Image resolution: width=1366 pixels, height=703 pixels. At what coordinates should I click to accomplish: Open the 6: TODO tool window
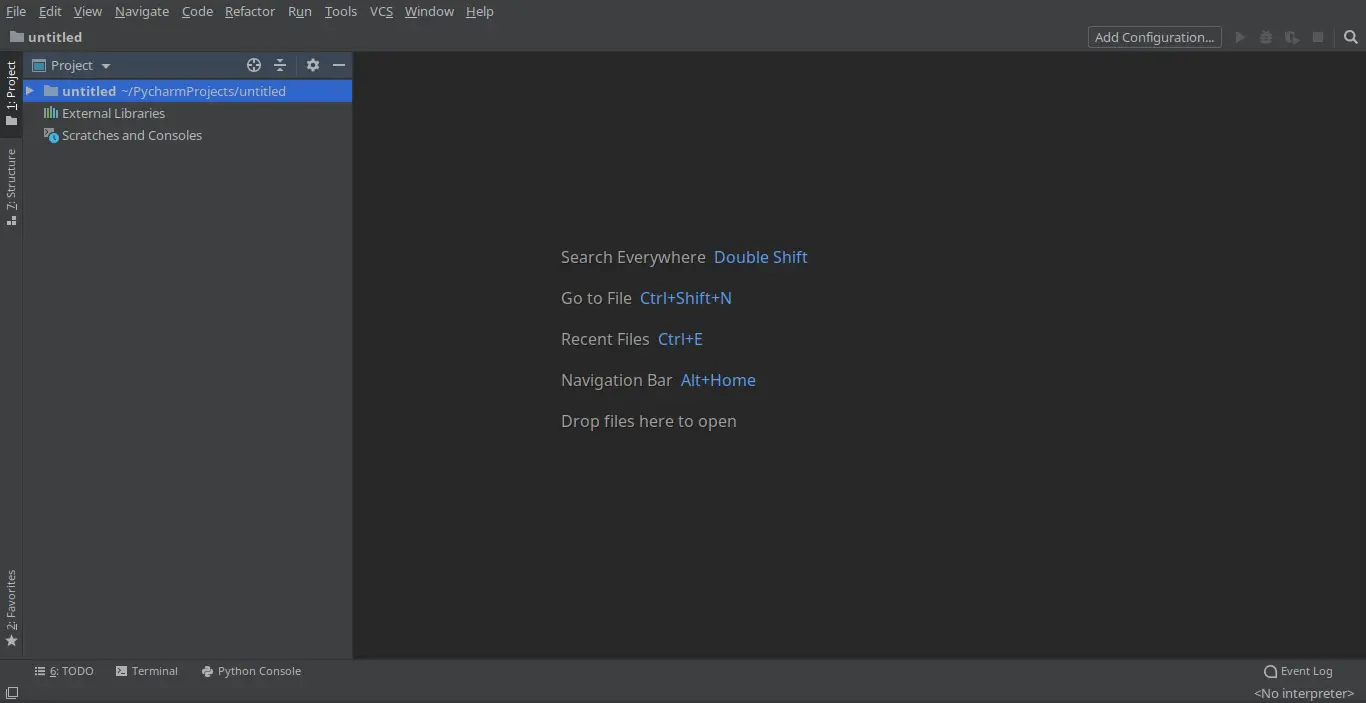tap(64, 671)
